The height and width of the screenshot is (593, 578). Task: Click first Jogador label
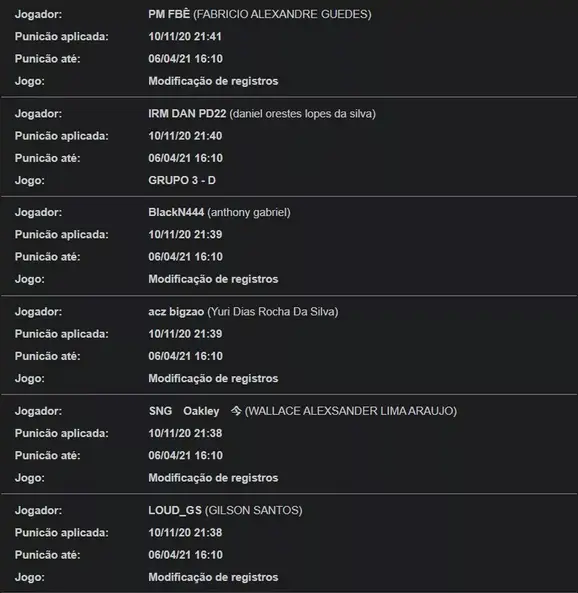coord(39,14)
